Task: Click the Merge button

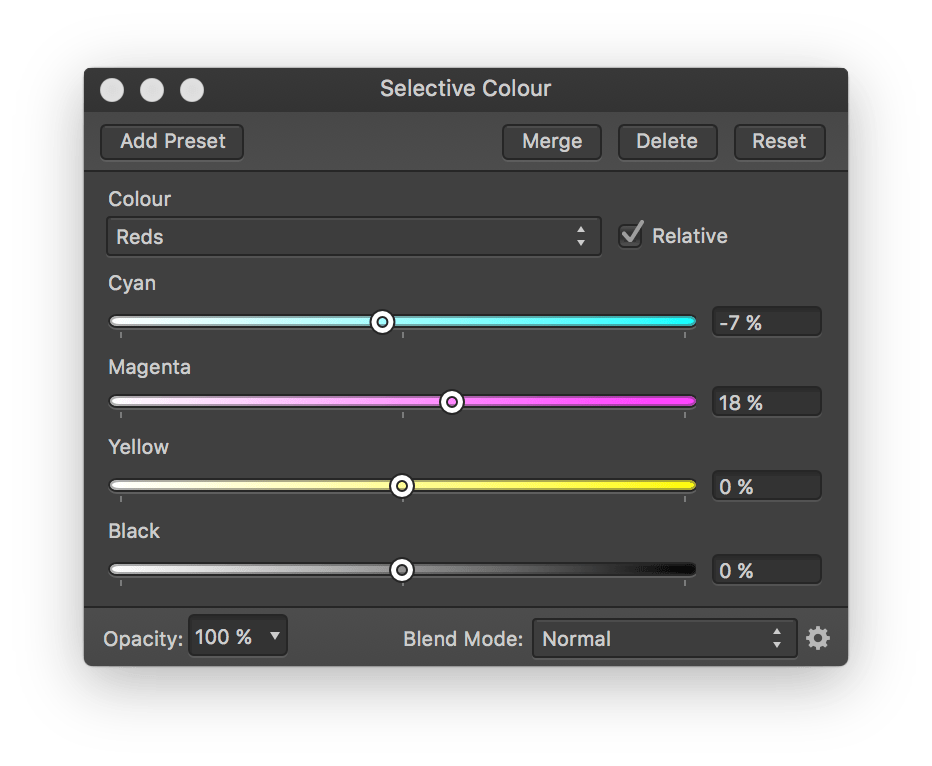Action: coord(551,141)
